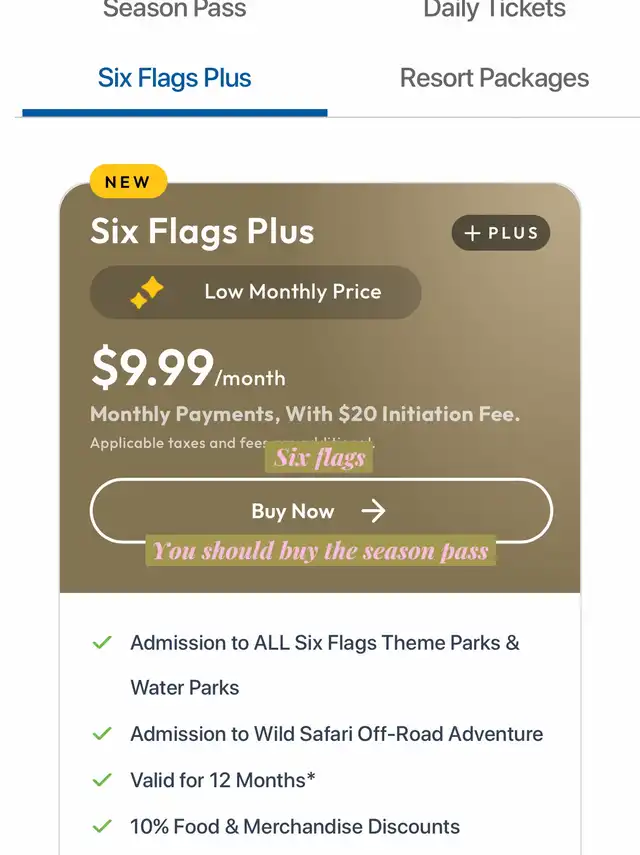Screen dimensions: 640x855
Task: Click the arrow icon inside Buy Now
Action: [x=373, y=511]
